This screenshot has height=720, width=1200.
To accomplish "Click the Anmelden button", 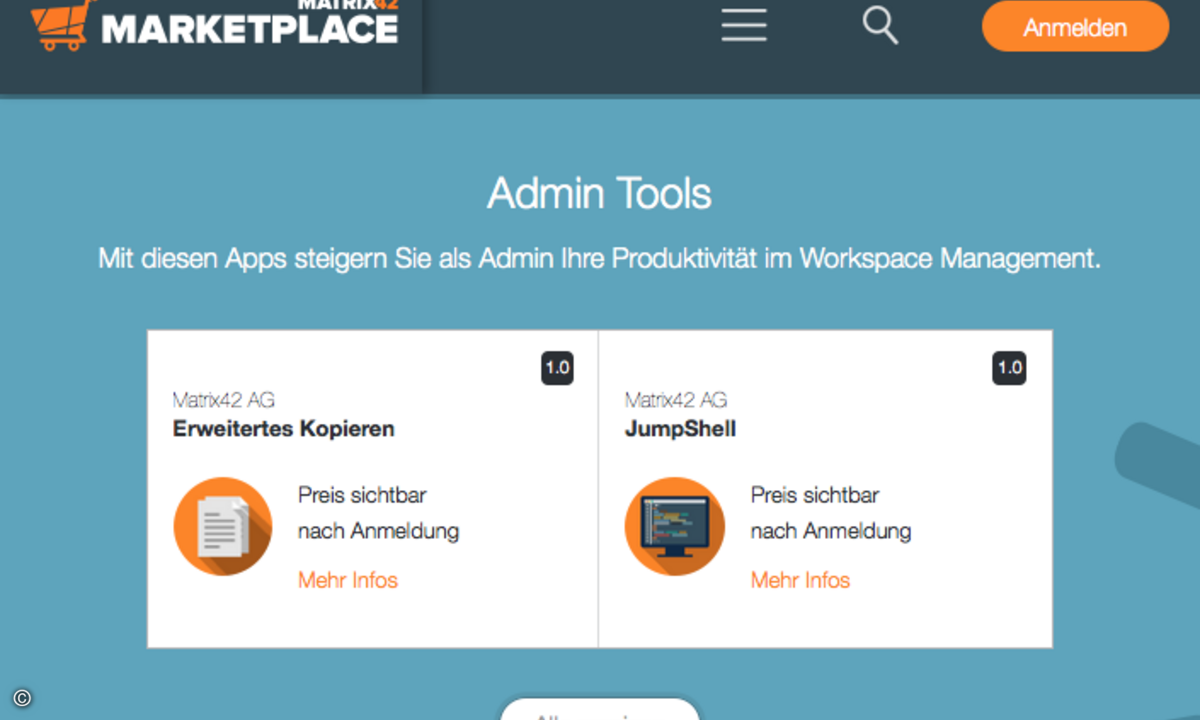I will pyautogui.click(x=1075, y=27).
